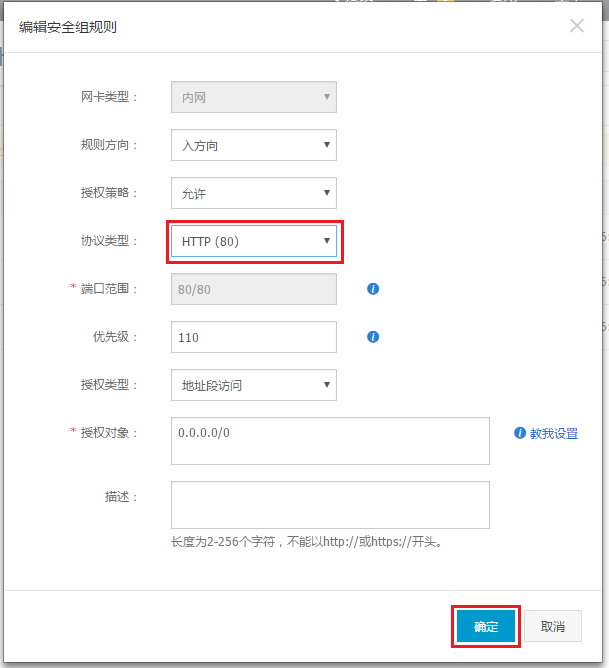Open the 教我设置 help link
Image resolution: width=609 pixels, height=668 pixels.
pyautogui.click(x=554, y=434)
